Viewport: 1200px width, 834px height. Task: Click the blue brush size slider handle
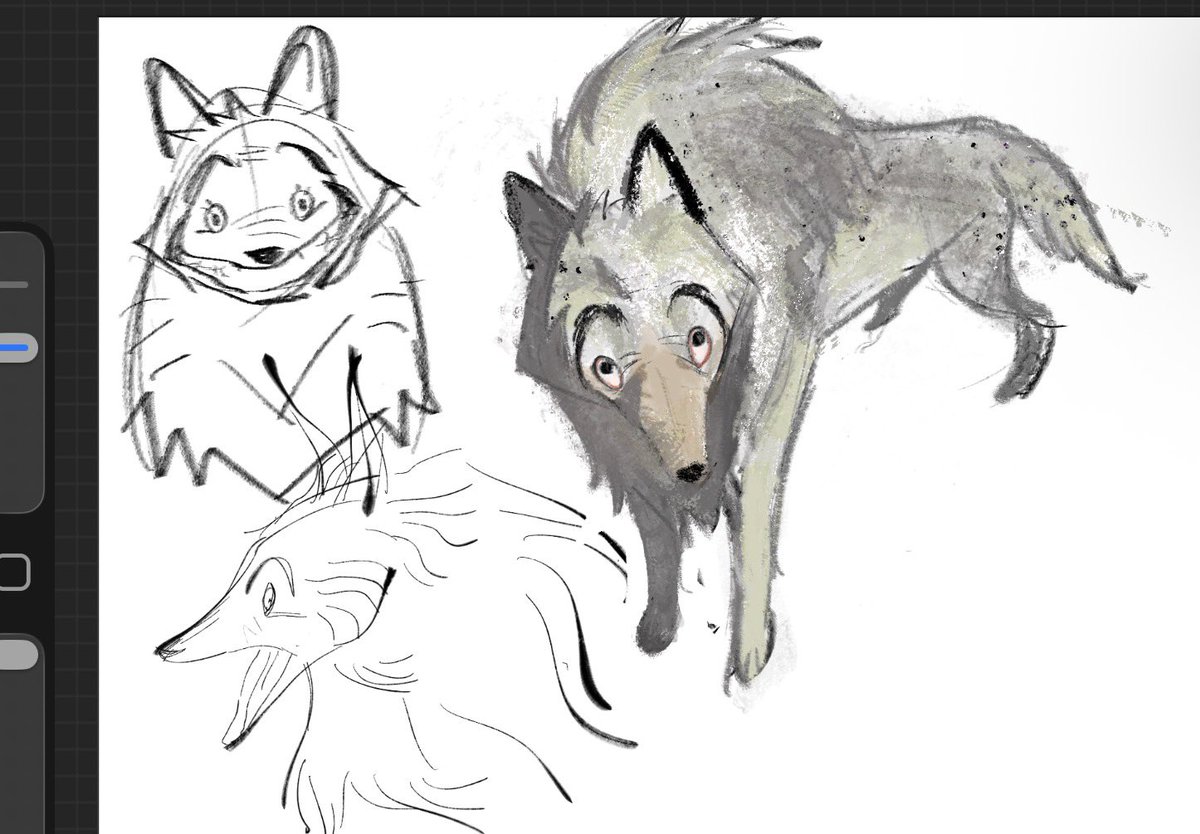18,347
